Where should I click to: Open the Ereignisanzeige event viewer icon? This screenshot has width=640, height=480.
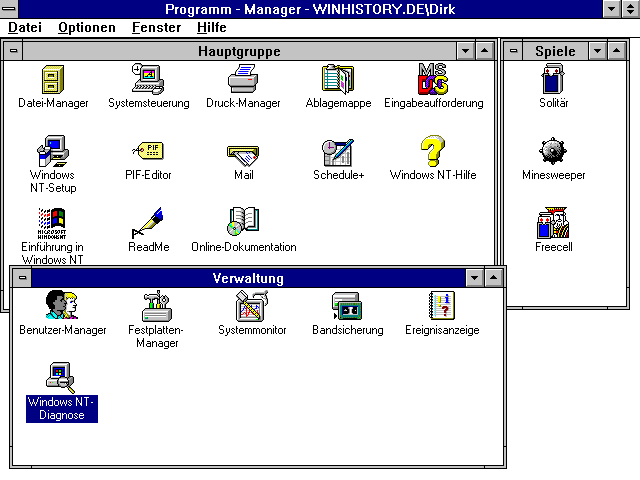pyautogui.click(x=442, y=305)
